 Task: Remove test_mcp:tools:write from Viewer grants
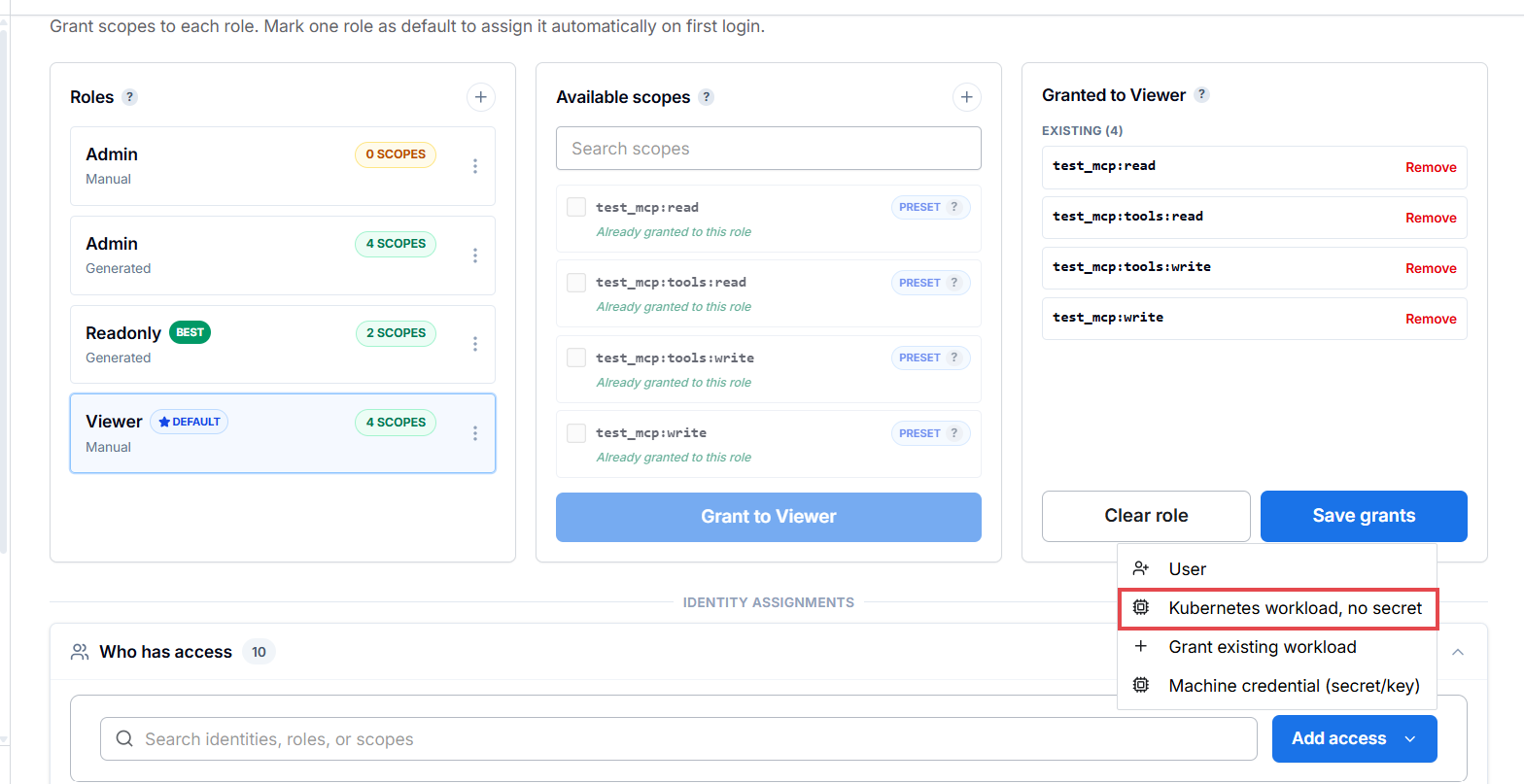(1431, 268)
